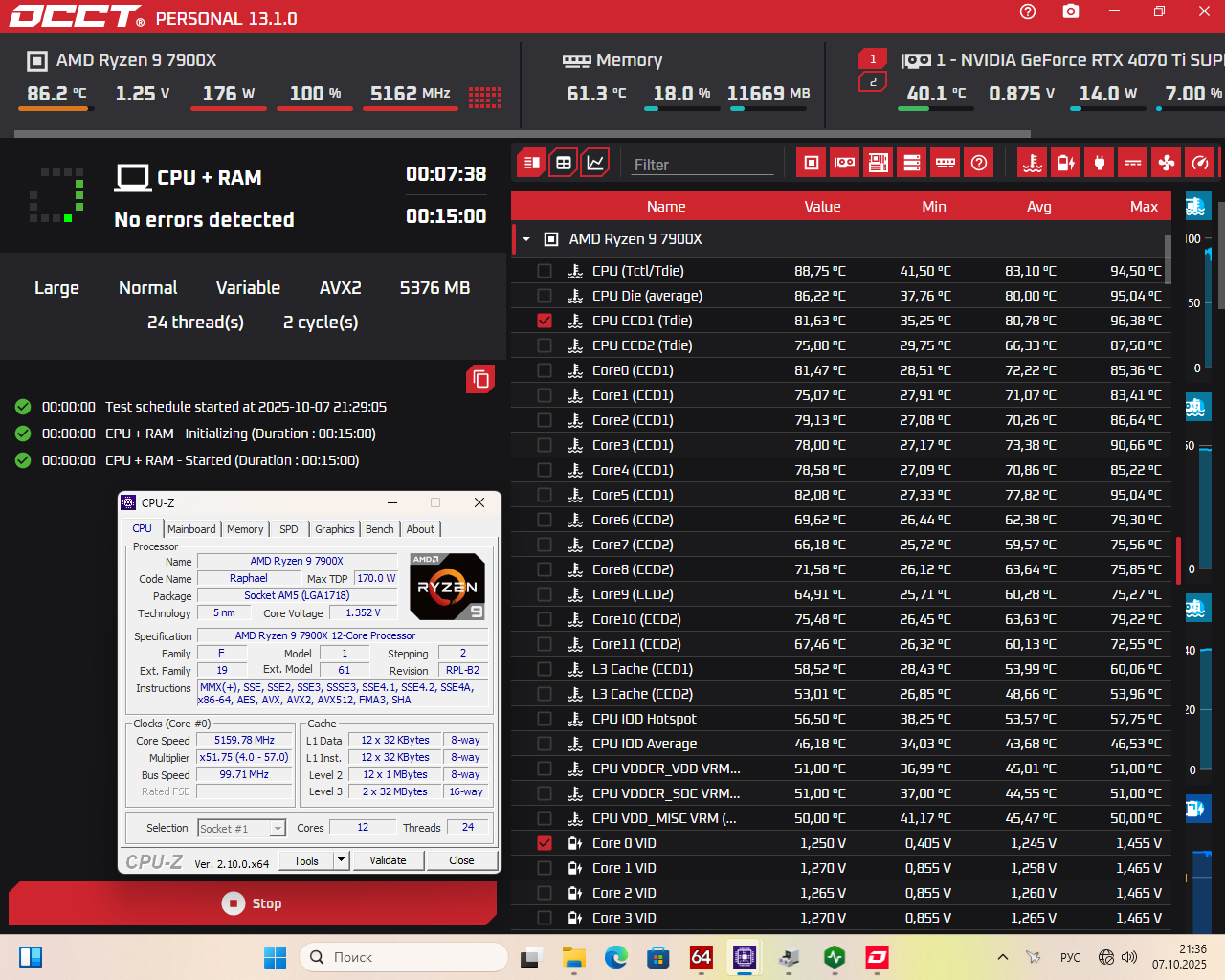Filter sensors by gauge usage icon

click(x=1200, y=163)
